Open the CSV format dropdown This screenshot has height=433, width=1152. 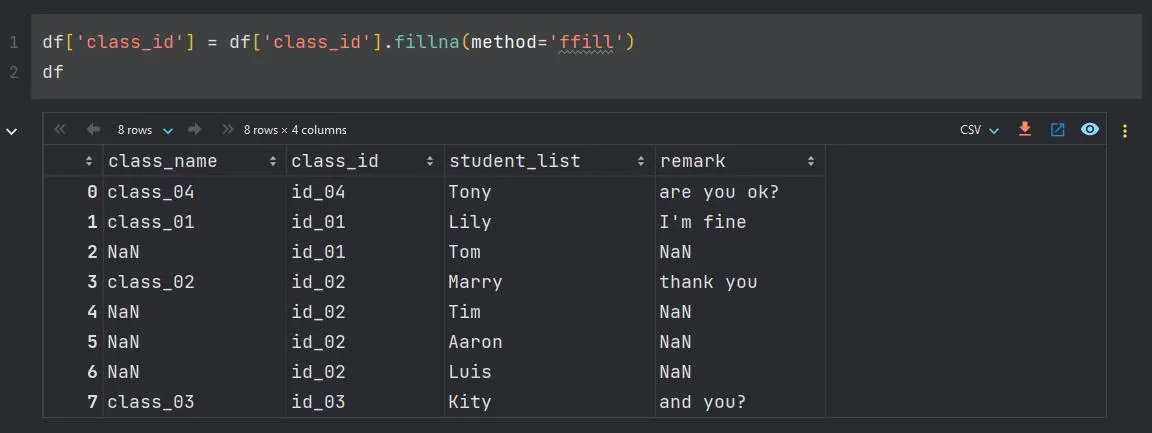click(979, 130)
